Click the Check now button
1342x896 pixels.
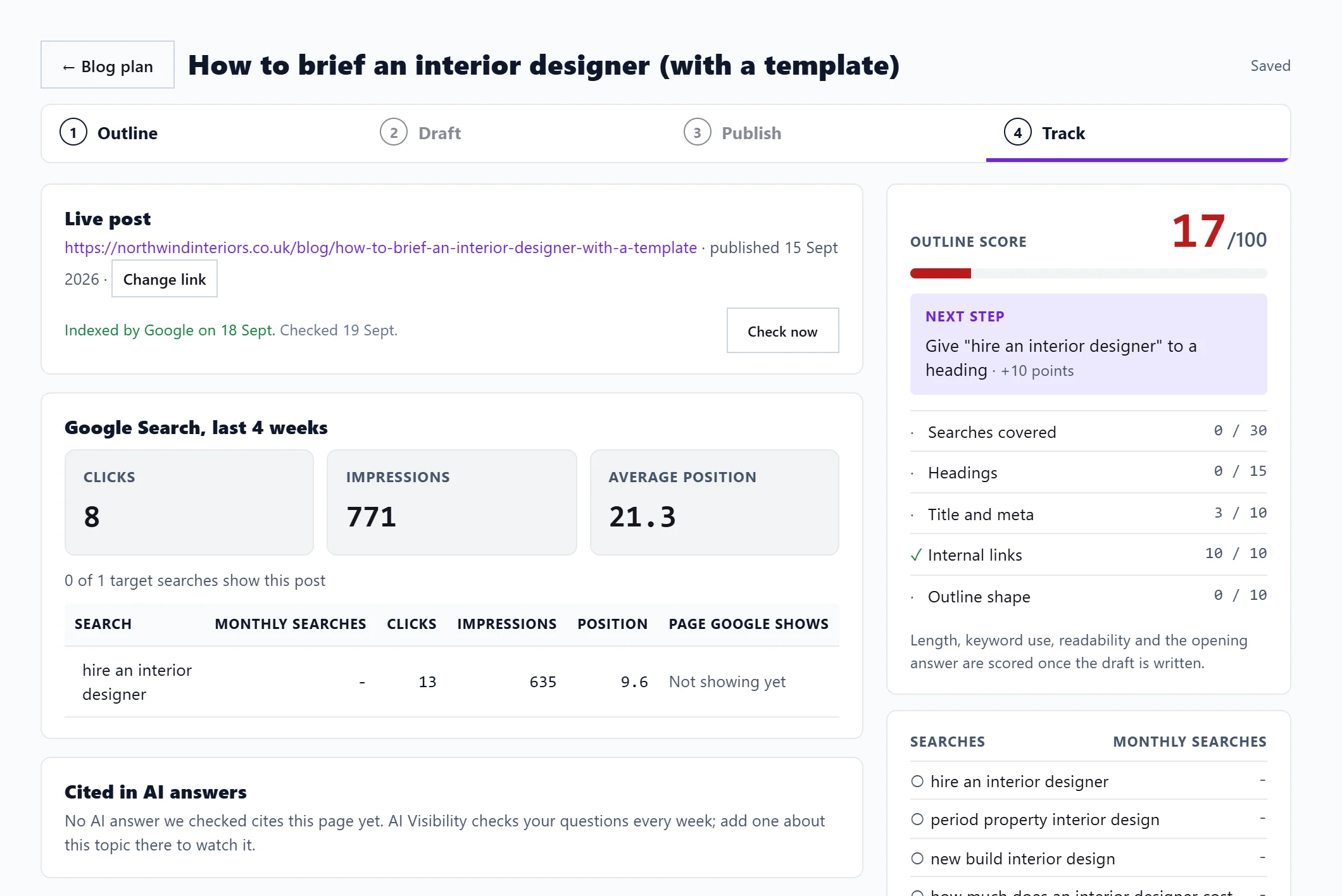click(782, 331)
